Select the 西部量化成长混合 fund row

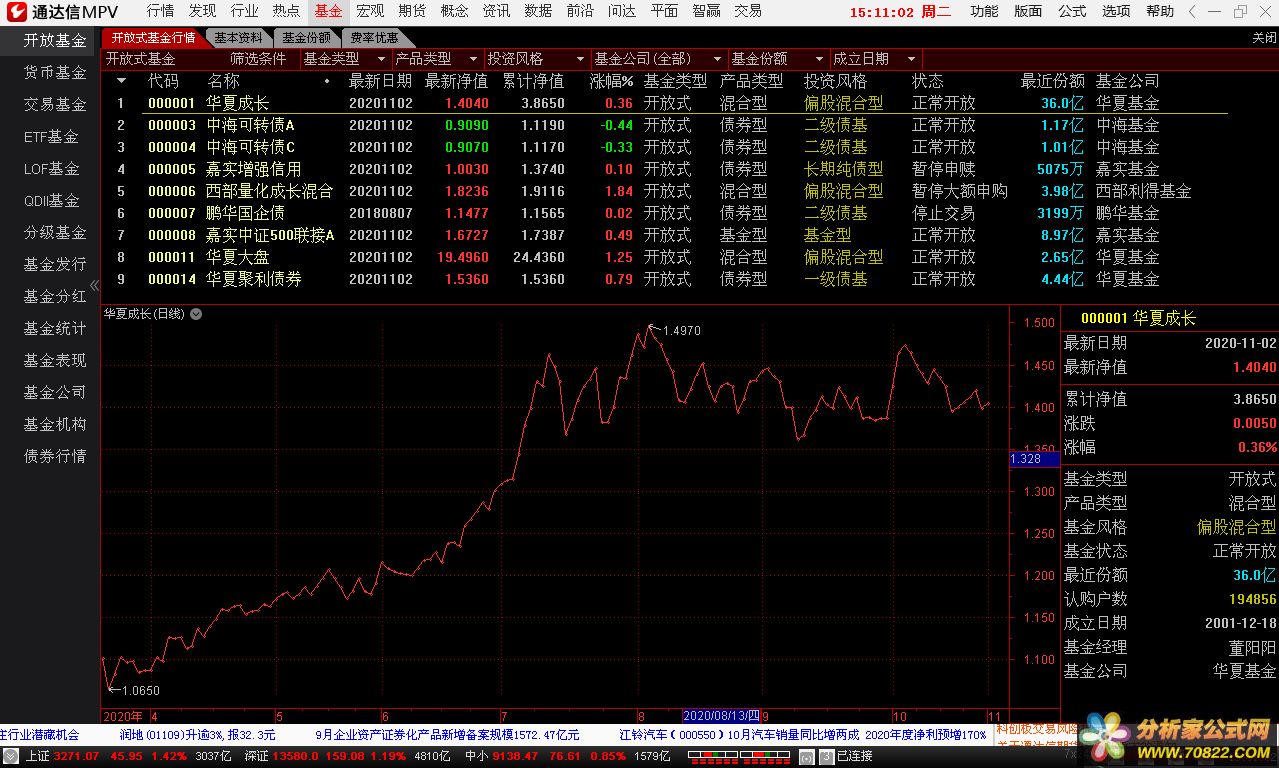click(665, 191)
